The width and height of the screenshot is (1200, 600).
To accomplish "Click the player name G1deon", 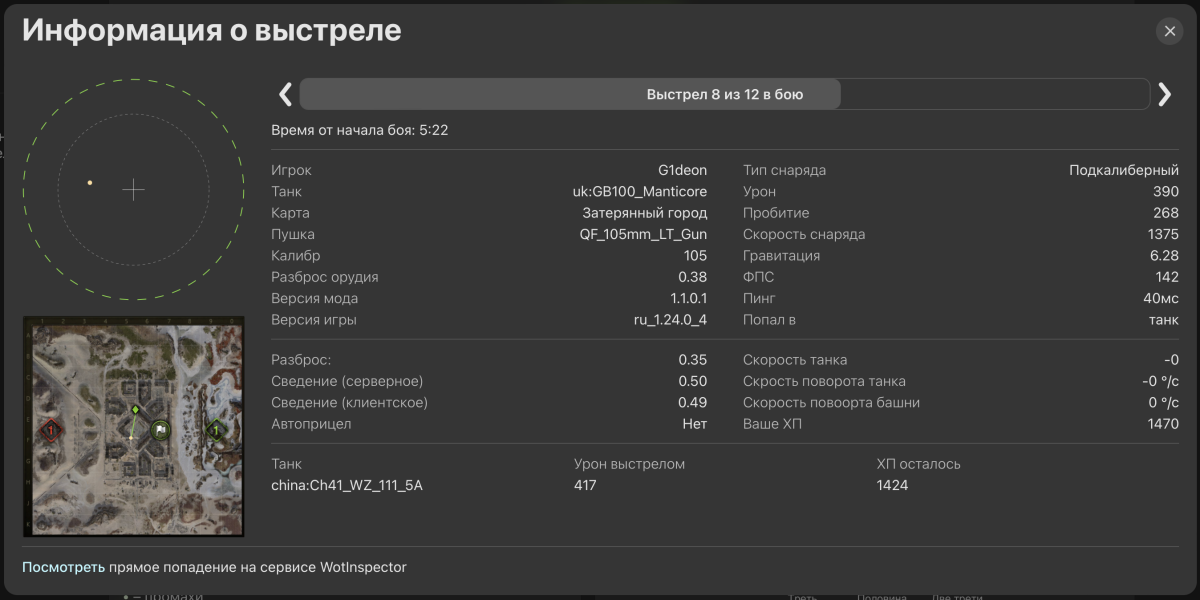I will coord(682,170).
